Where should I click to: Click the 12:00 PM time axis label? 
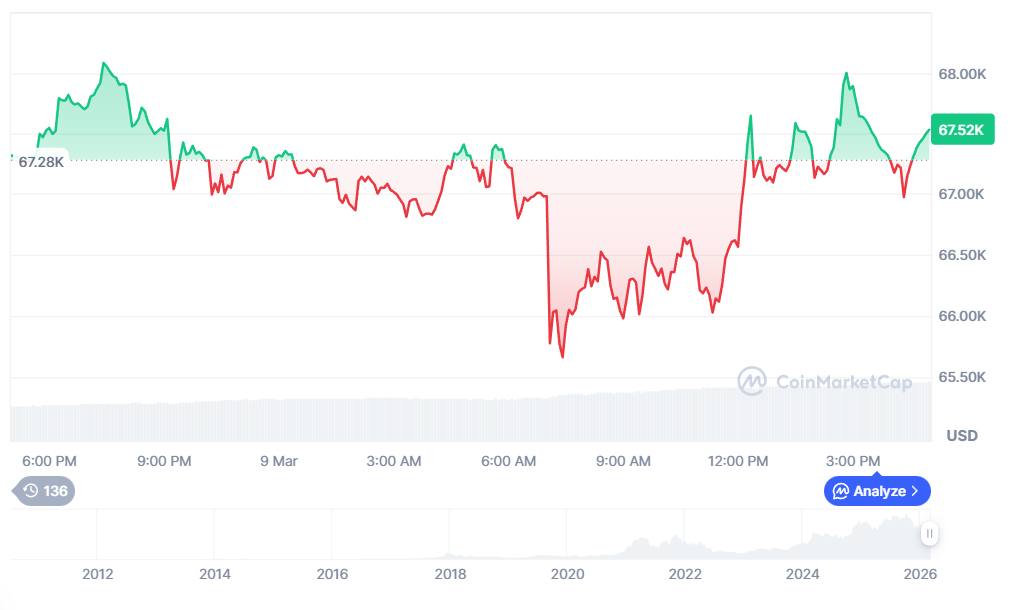[x=739, y=461]
